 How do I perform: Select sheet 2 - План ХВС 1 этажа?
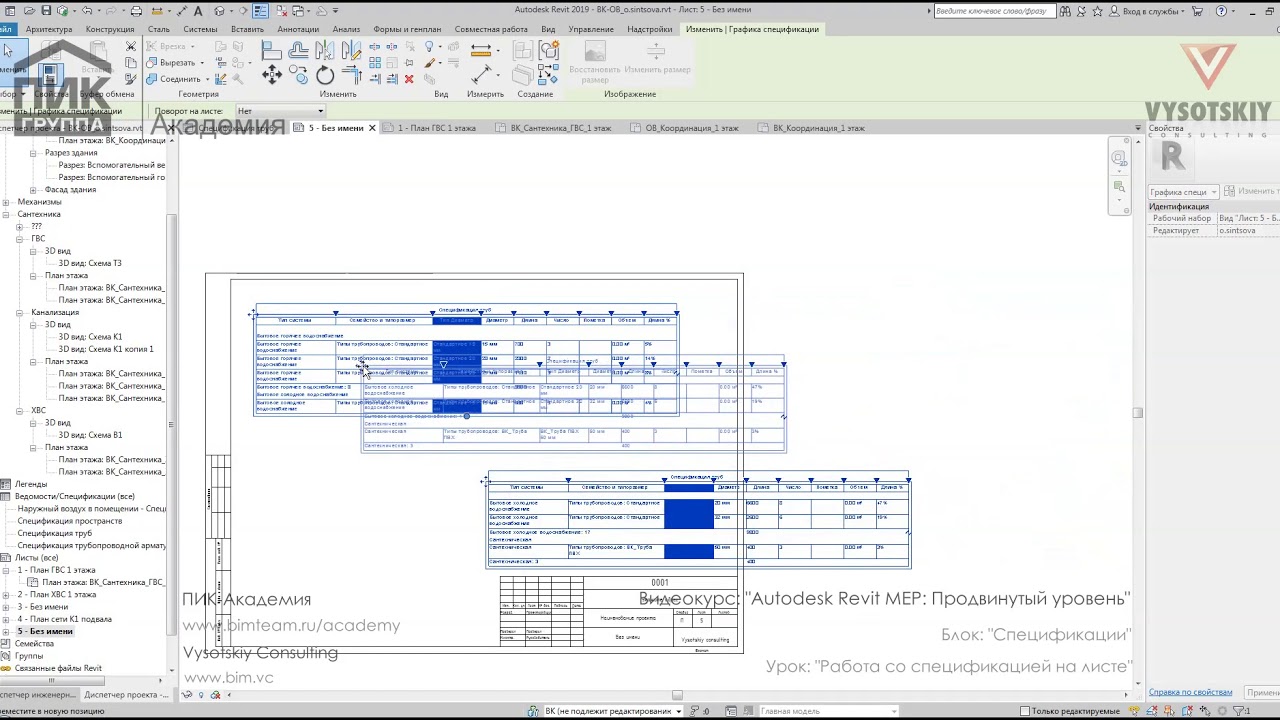[x=56, y=595]
